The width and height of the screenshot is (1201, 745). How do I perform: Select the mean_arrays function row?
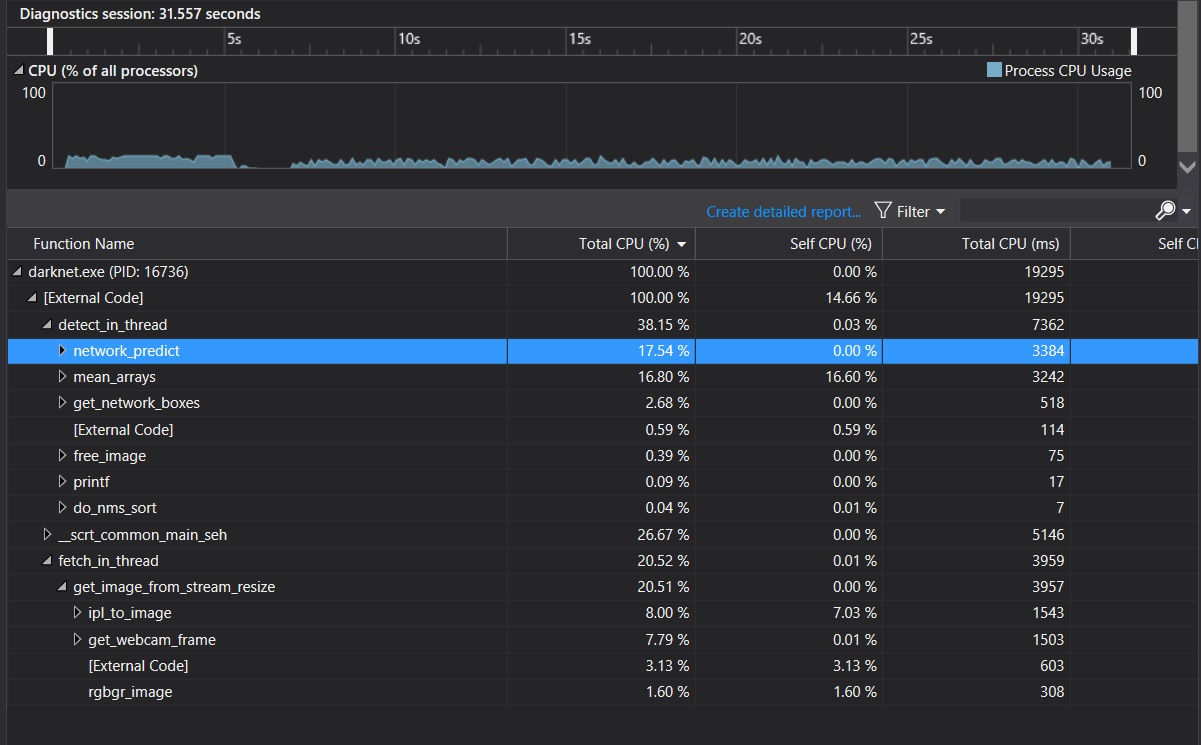click(x=603, y=377)
